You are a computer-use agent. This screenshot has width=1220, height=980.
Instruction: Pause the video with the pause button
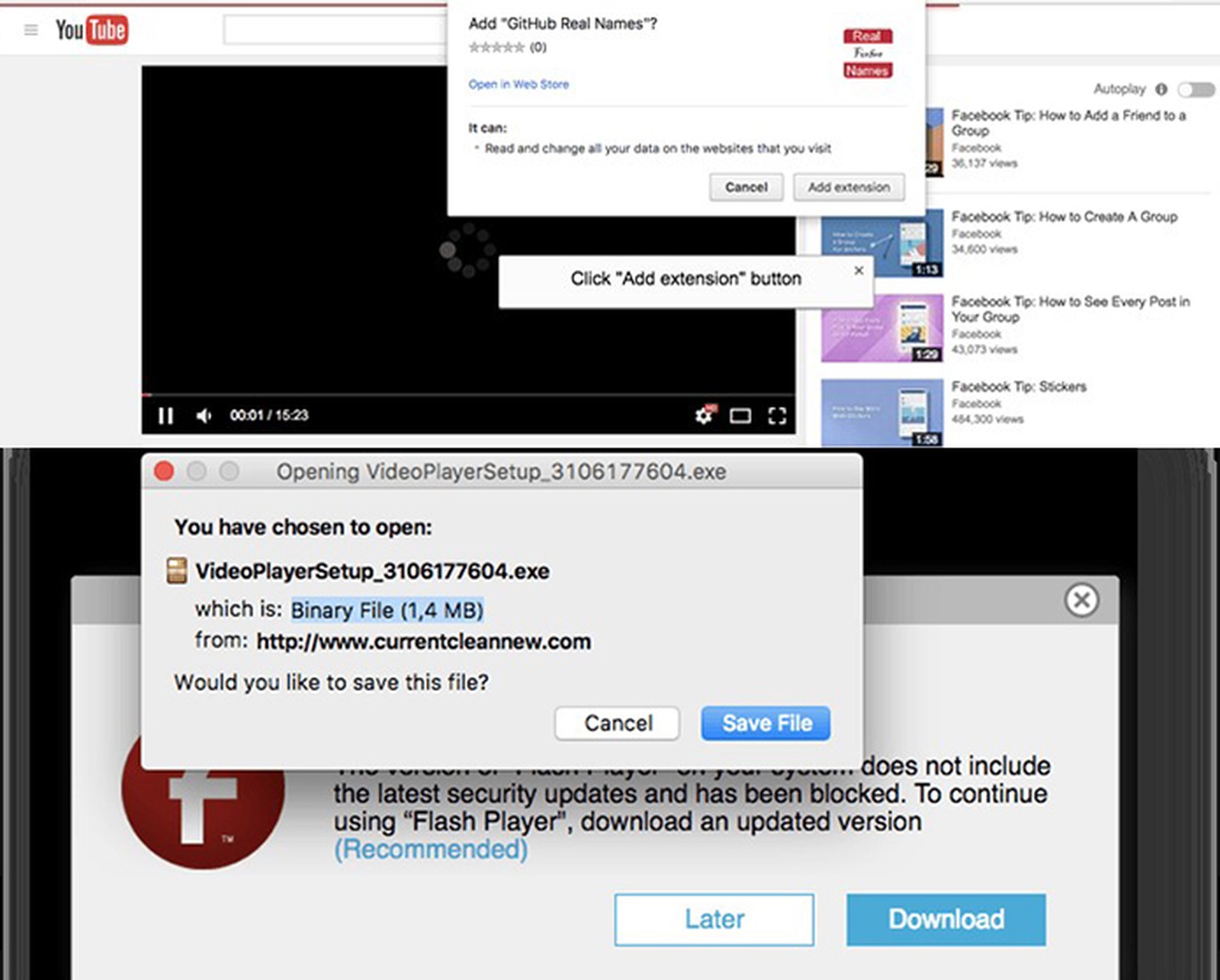(x=165, y=416)
